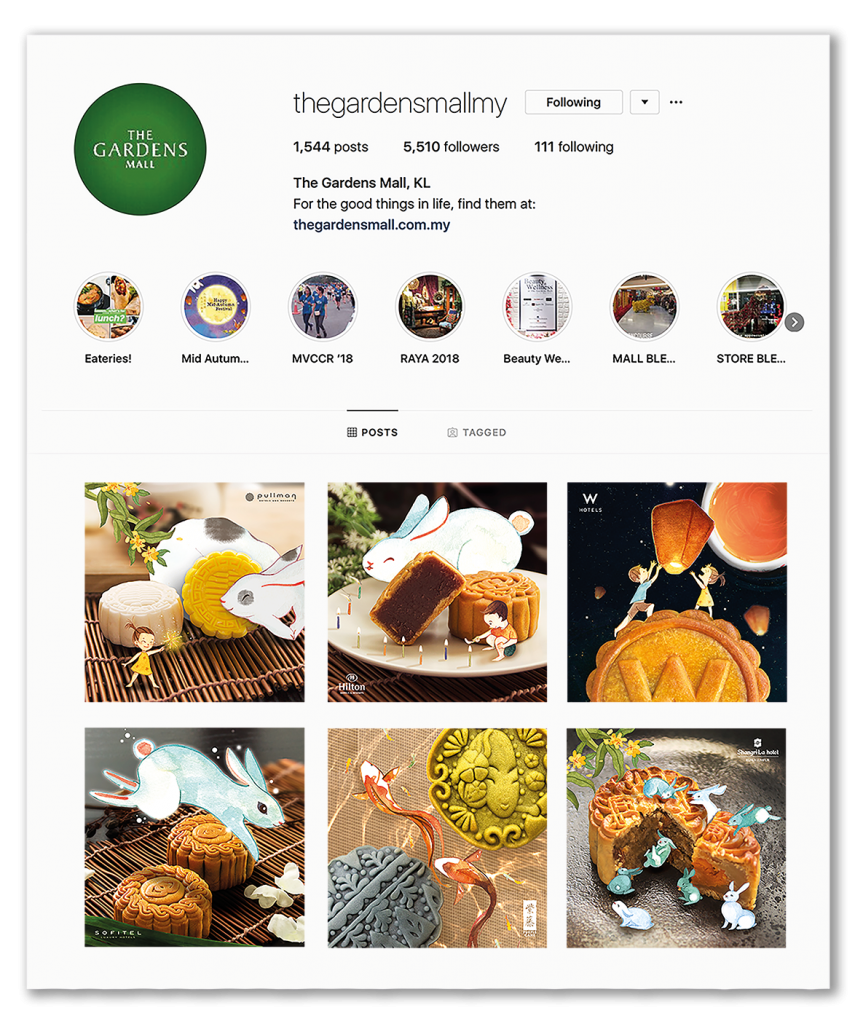Open the Sofitel rabbit mooncake post
855x1024 pixels.
195,838
